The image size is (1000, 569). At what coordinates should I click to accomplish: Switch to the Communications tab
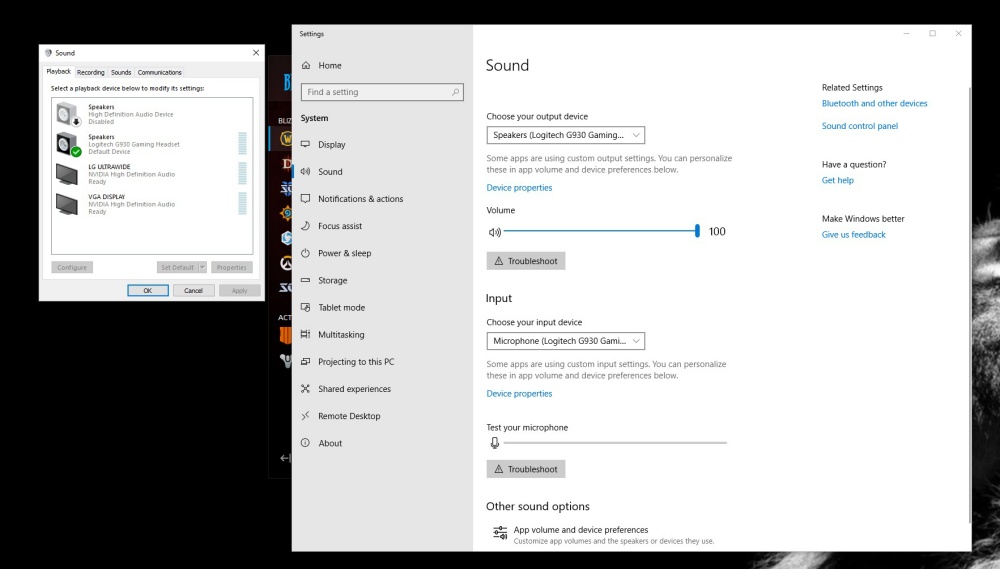tap(159, 72)
